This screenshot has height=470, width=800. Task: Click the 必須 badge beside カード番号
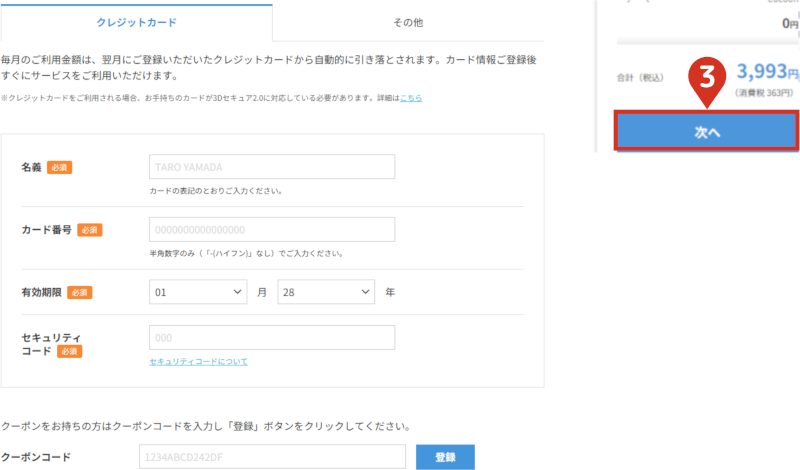coord(90,230)
